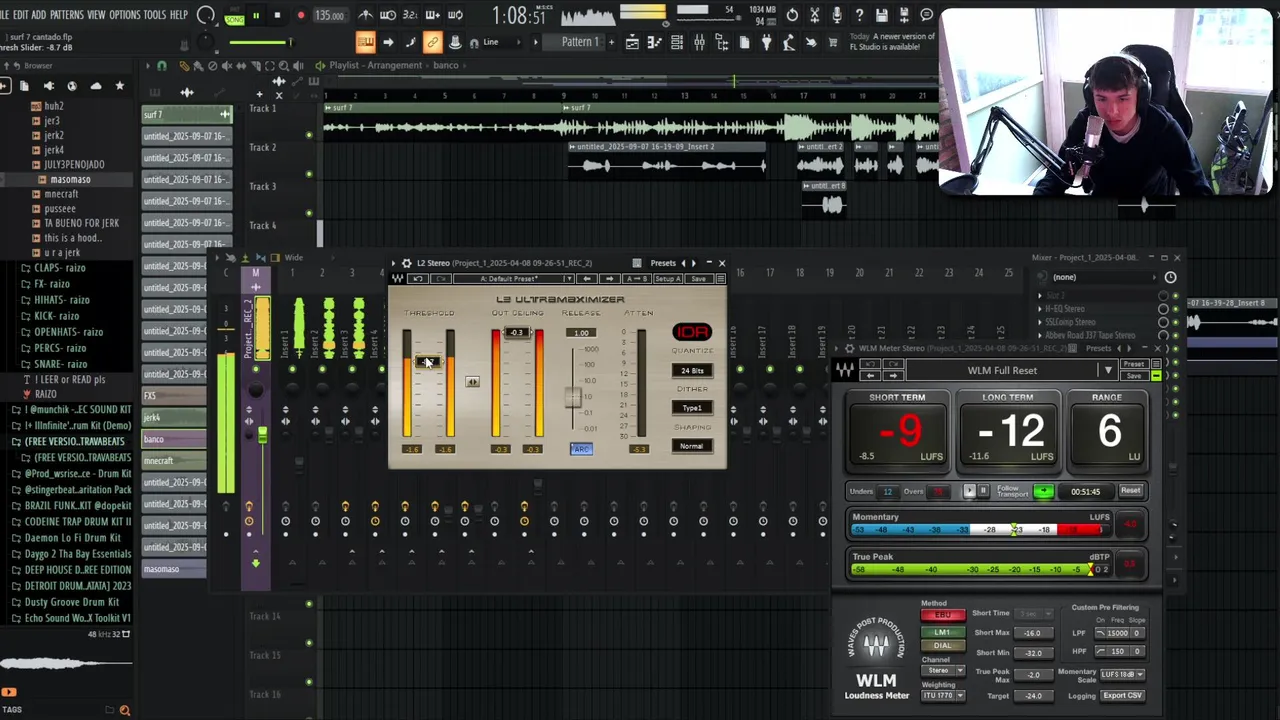Click the WLM meter pause button
Screen dimensions: 1280x720
click(983, 491)
